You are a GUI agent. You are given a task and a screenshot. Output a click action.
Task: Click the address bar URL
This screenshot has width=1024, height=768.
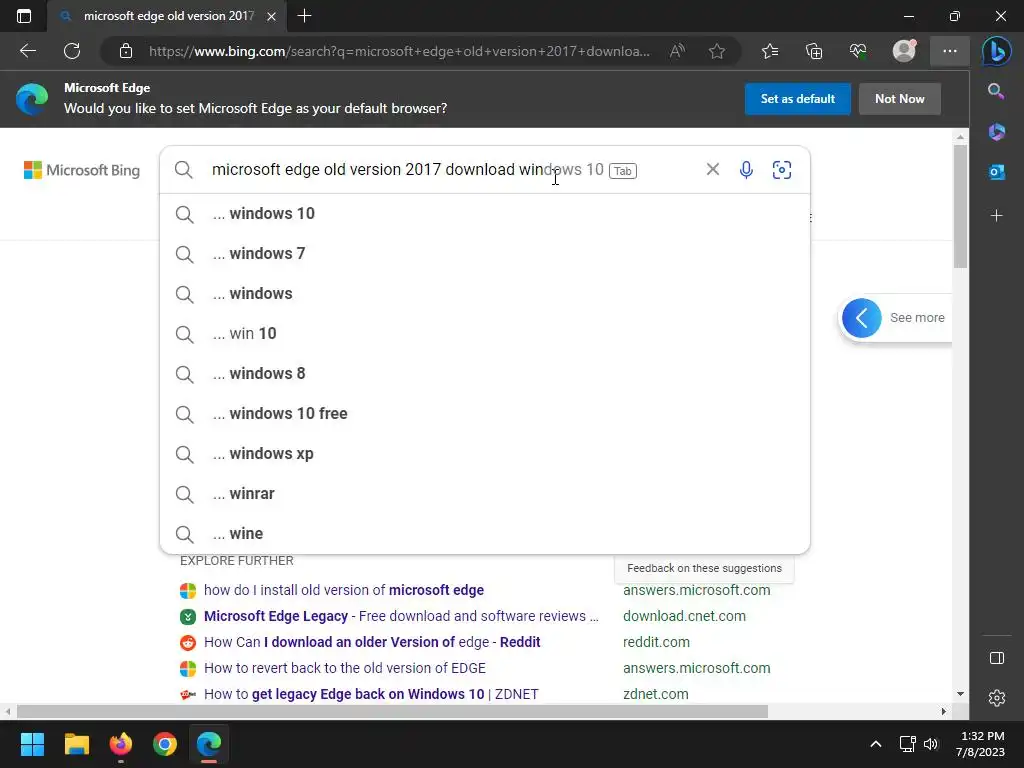[399, 51]
